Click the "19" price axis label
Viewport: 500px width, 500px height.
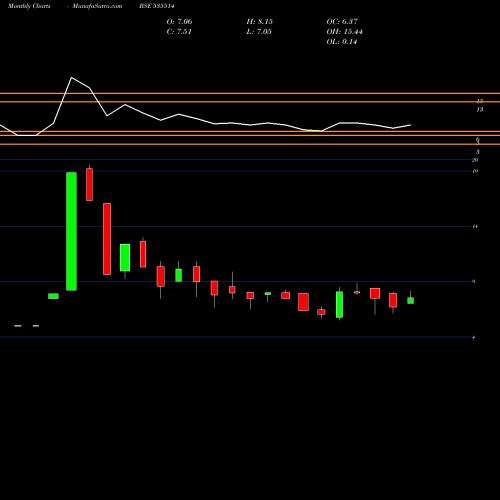coord(475,171)
